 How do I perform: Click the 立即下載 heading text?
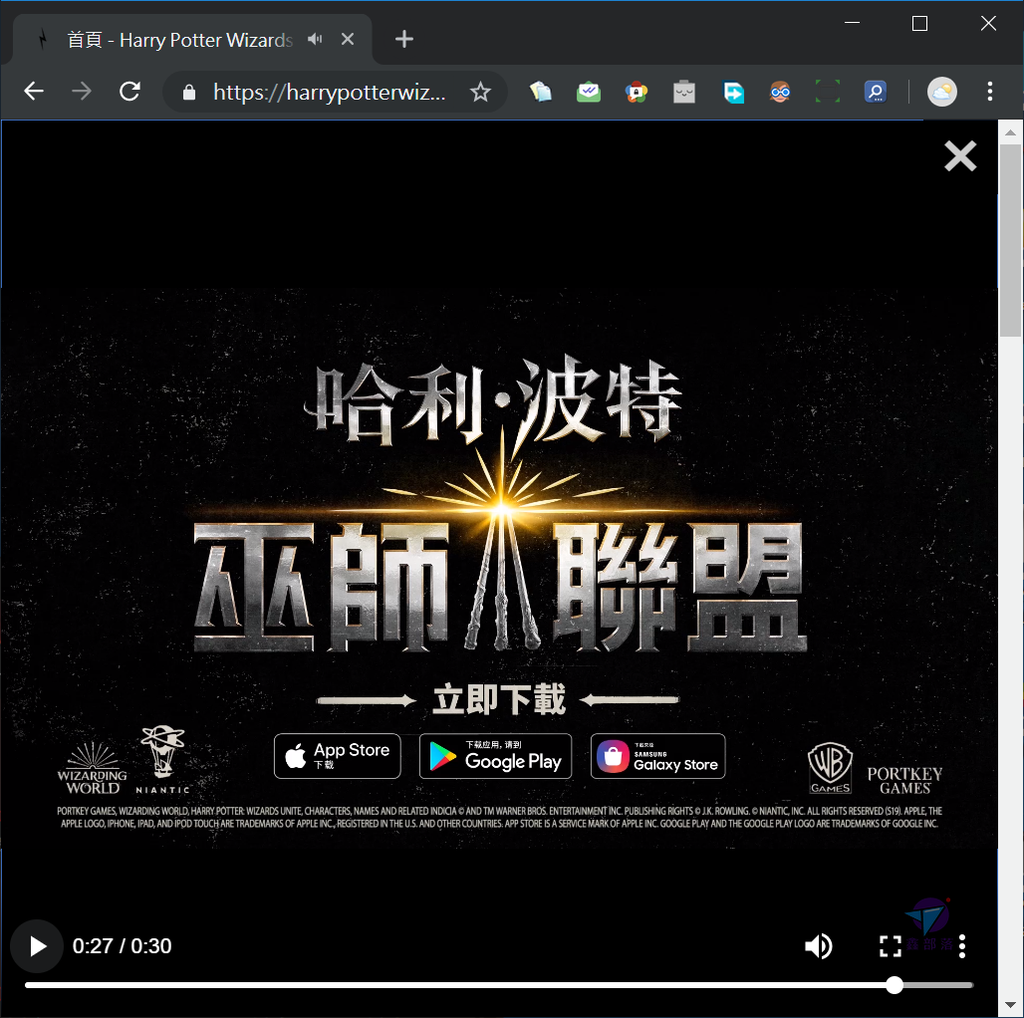pos(499,700)
